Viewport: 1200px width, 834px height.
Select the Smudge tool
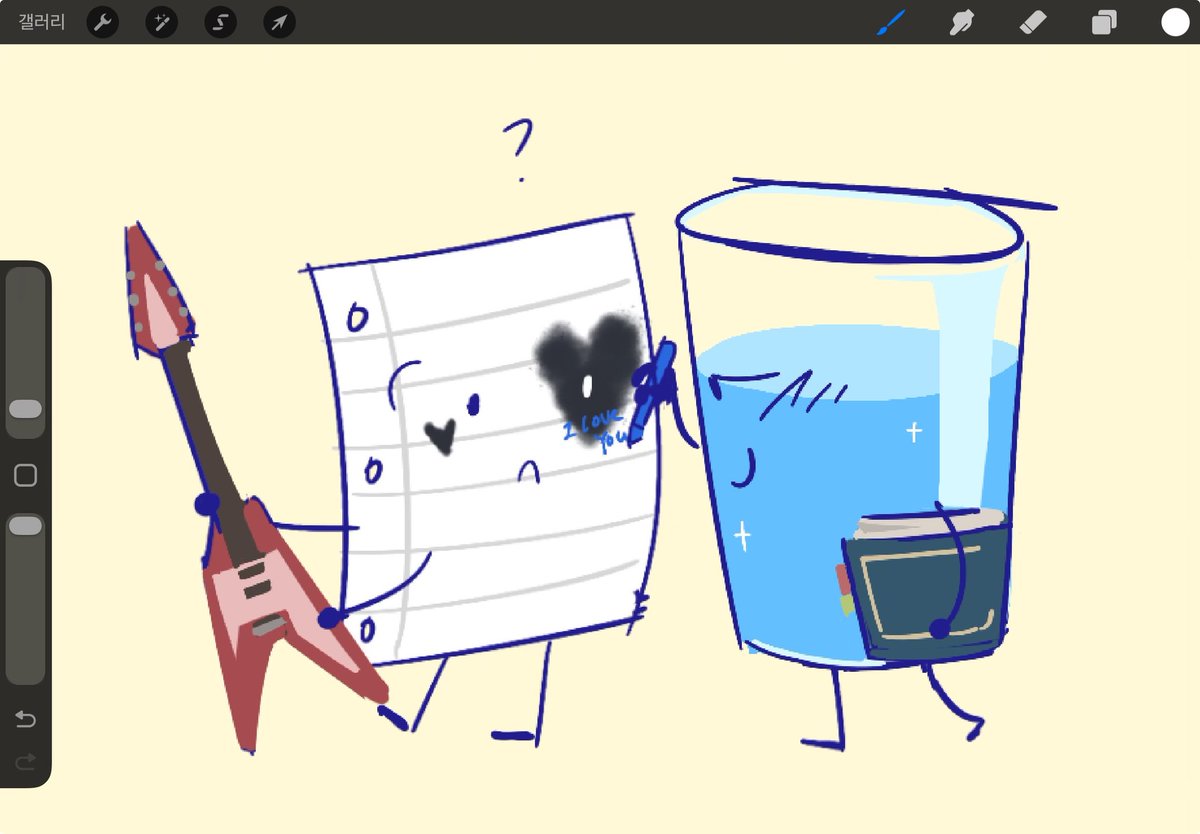pyautogui.click(x=961, y=22)
